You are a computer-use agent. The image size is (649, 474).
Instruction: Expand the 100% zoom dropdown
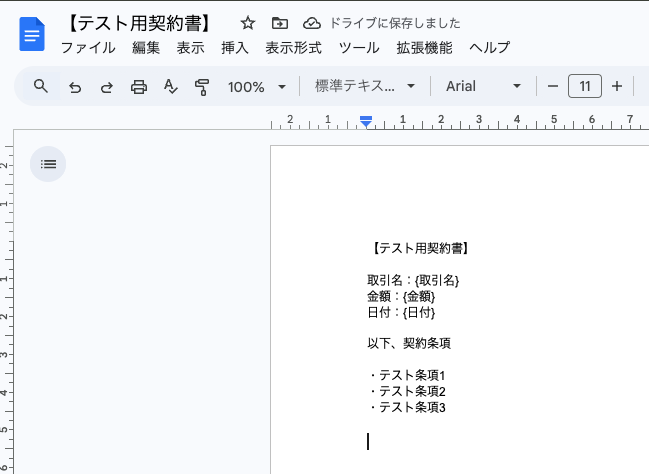[x=257, y=87]
